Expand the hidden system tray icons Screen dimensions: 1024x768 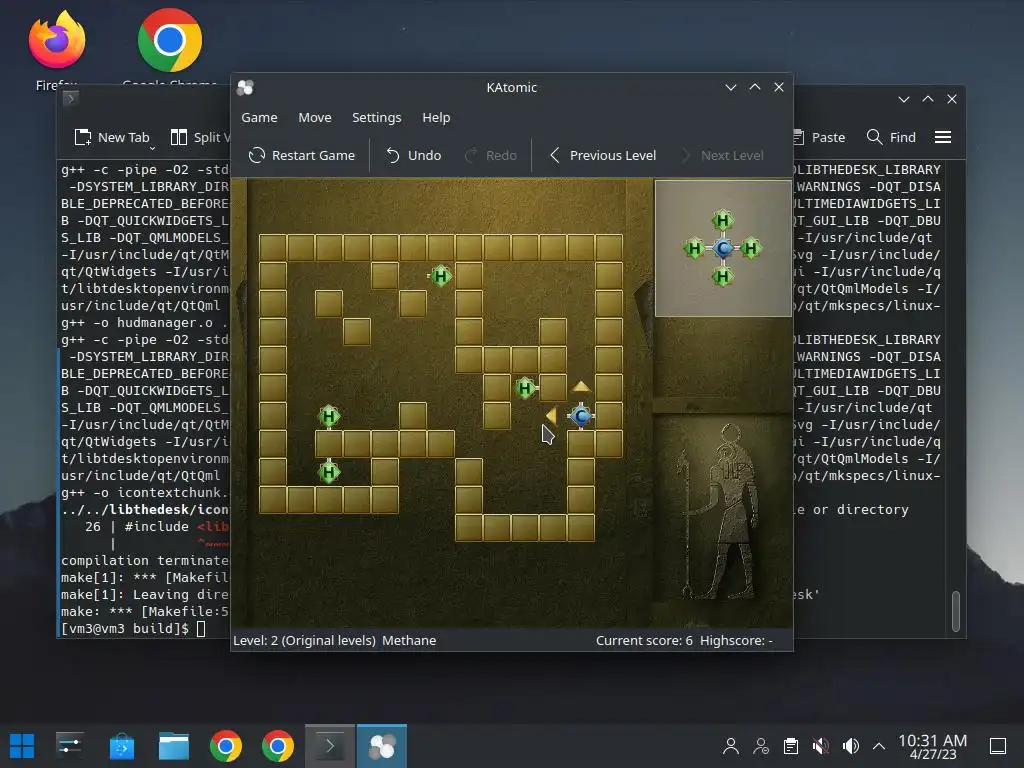click(x=879, y=746)
